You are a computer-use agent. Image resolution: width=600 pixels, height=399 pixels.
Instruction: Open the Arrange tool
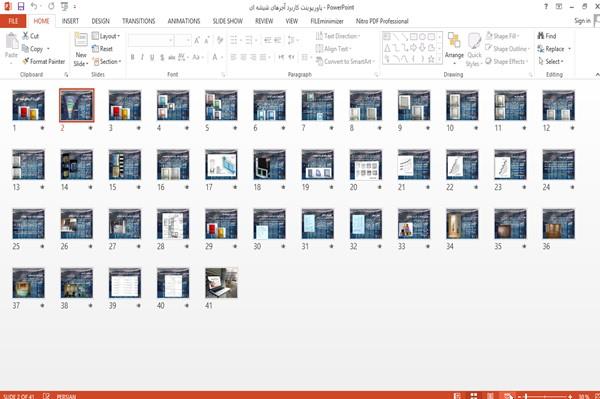[454, 46]
